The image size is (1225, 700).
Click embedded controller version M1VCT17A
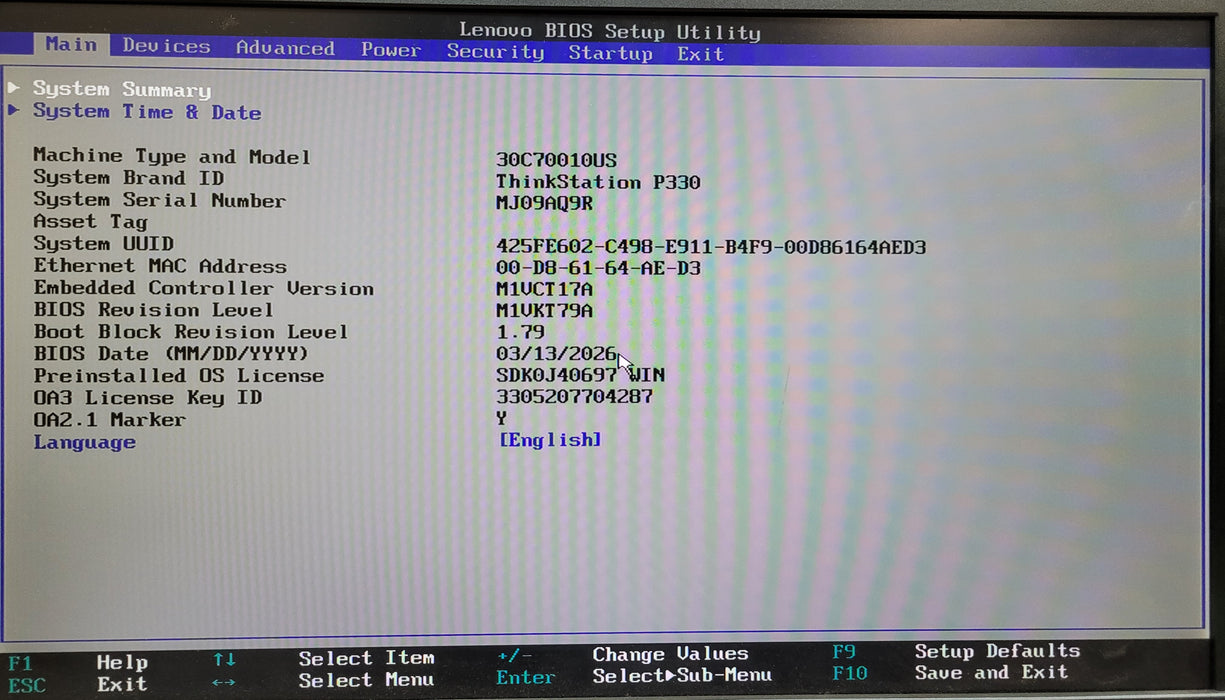(x=544, y=289)
